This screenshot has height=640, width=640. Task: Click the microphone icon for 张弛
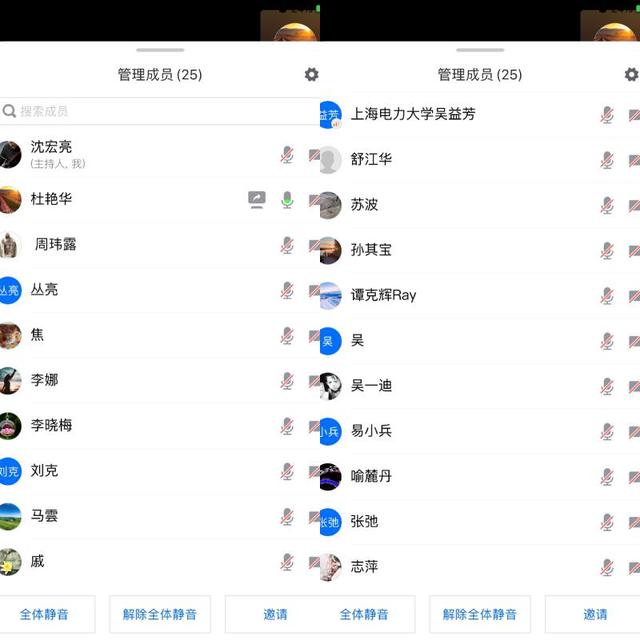(607, 522)
